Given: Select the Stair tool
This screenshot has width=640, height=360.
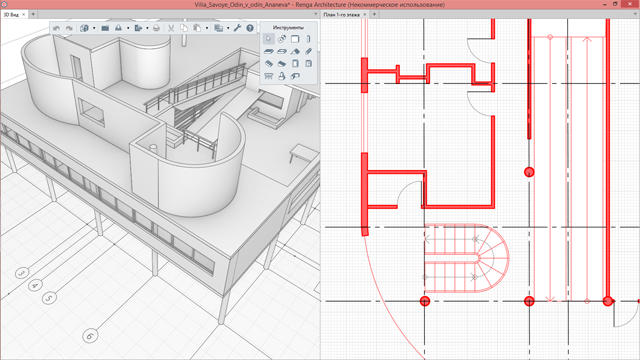Looking at the screenshot, I should point(269,64).
